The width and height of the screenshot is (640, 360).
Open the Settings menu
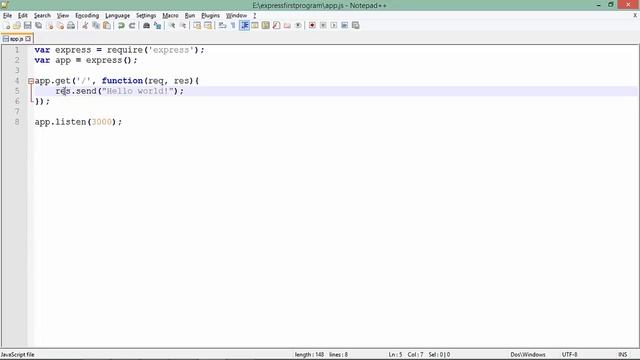[146, 16]
